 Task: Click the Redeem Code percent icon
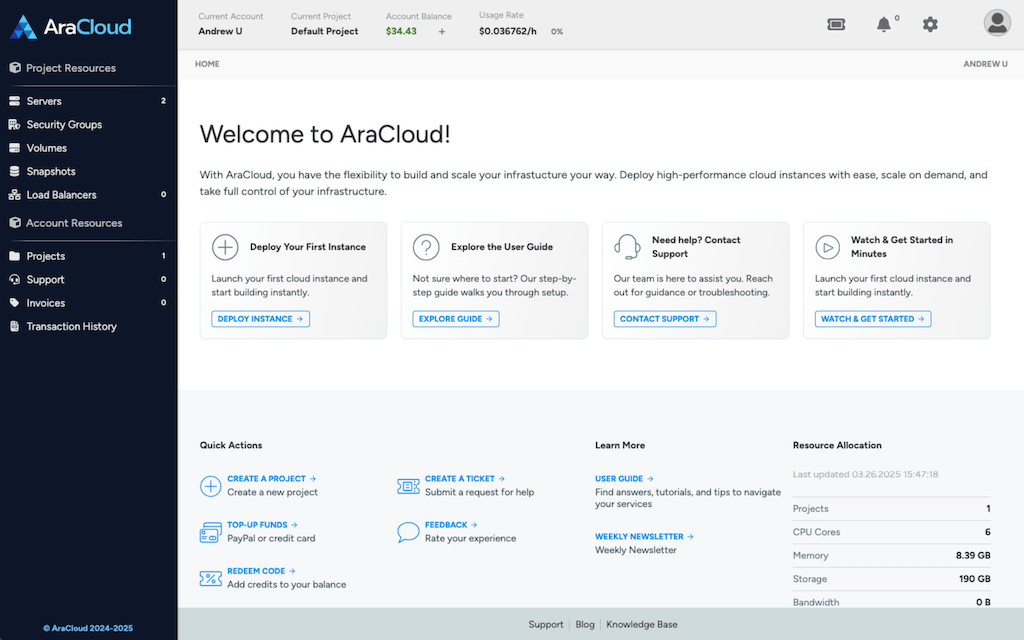(210, 578)
